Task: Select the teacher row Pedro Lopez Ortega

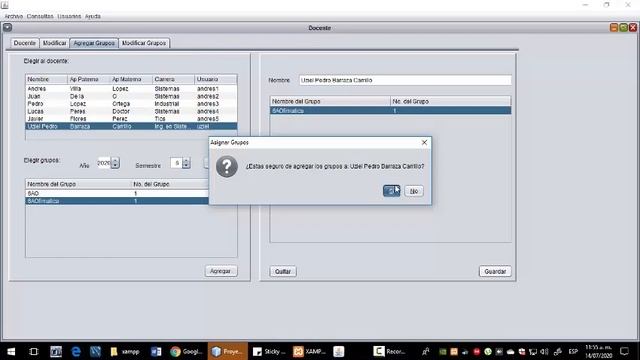Action: tap(131, 104)
